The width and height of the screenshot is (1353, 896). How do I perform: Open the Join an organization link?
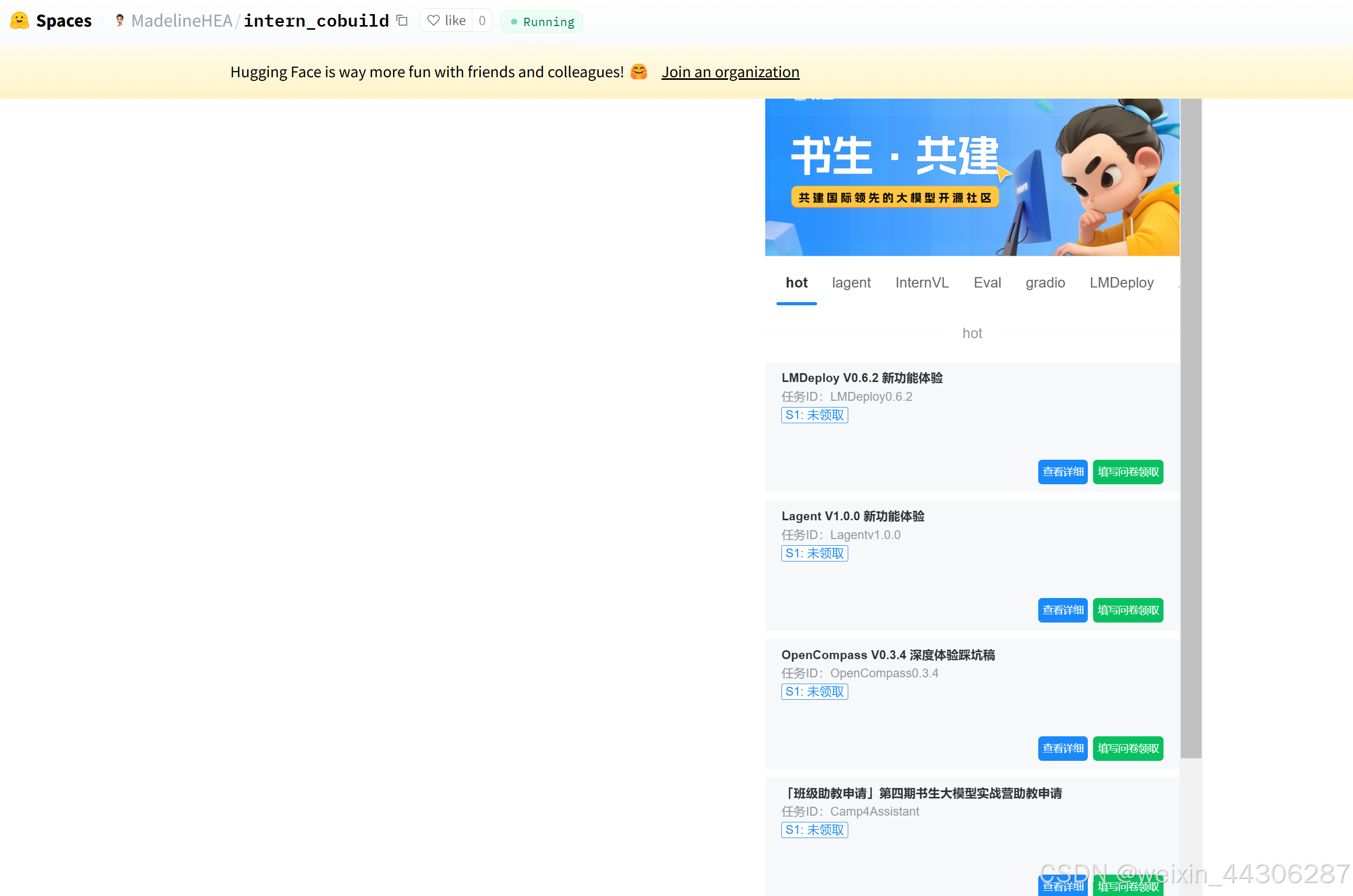click(x=730, y=71)
